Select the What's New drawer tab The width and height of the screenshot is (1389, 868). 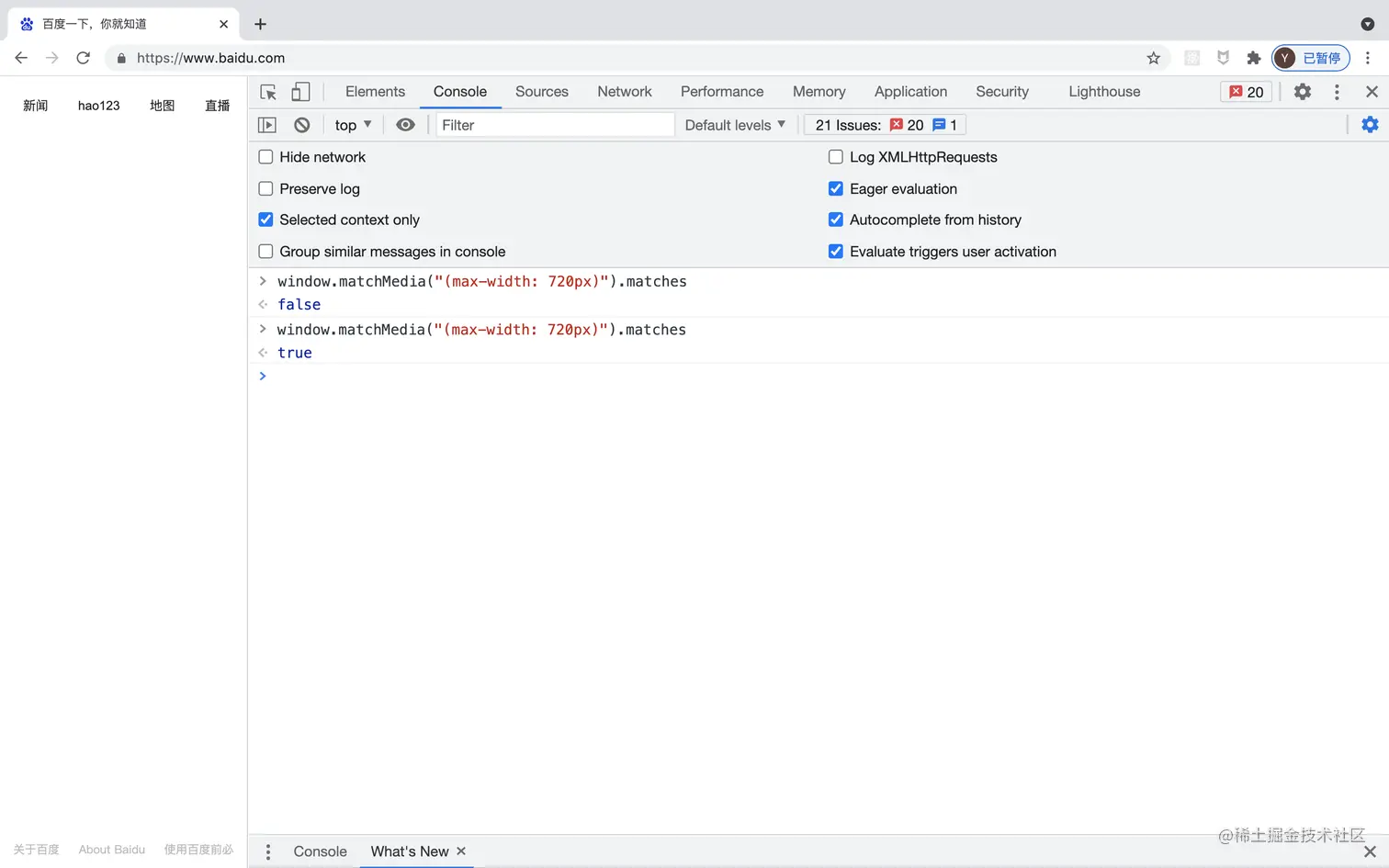410,851
